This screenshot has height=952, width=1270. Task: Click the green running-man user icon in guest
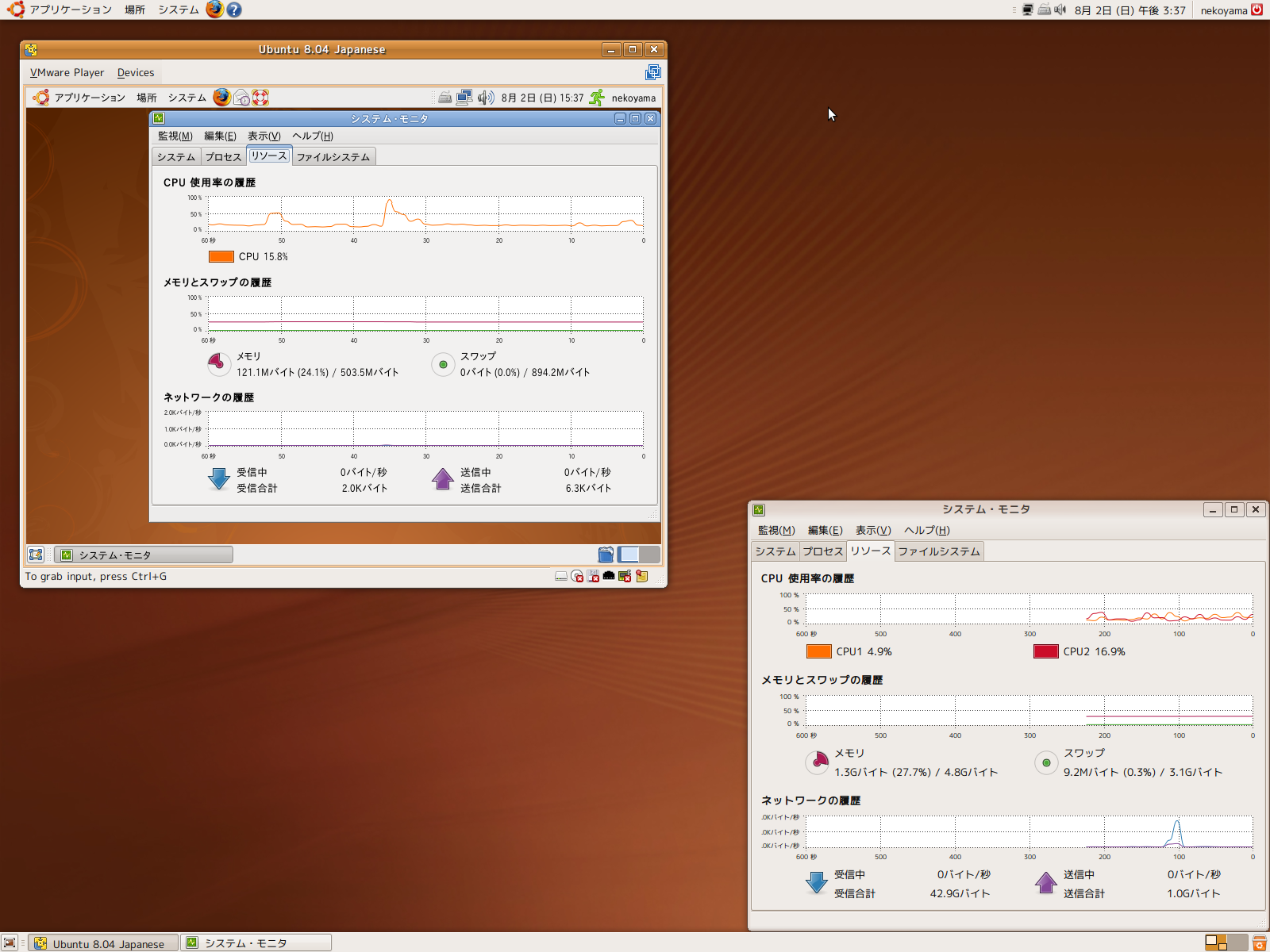597,98
